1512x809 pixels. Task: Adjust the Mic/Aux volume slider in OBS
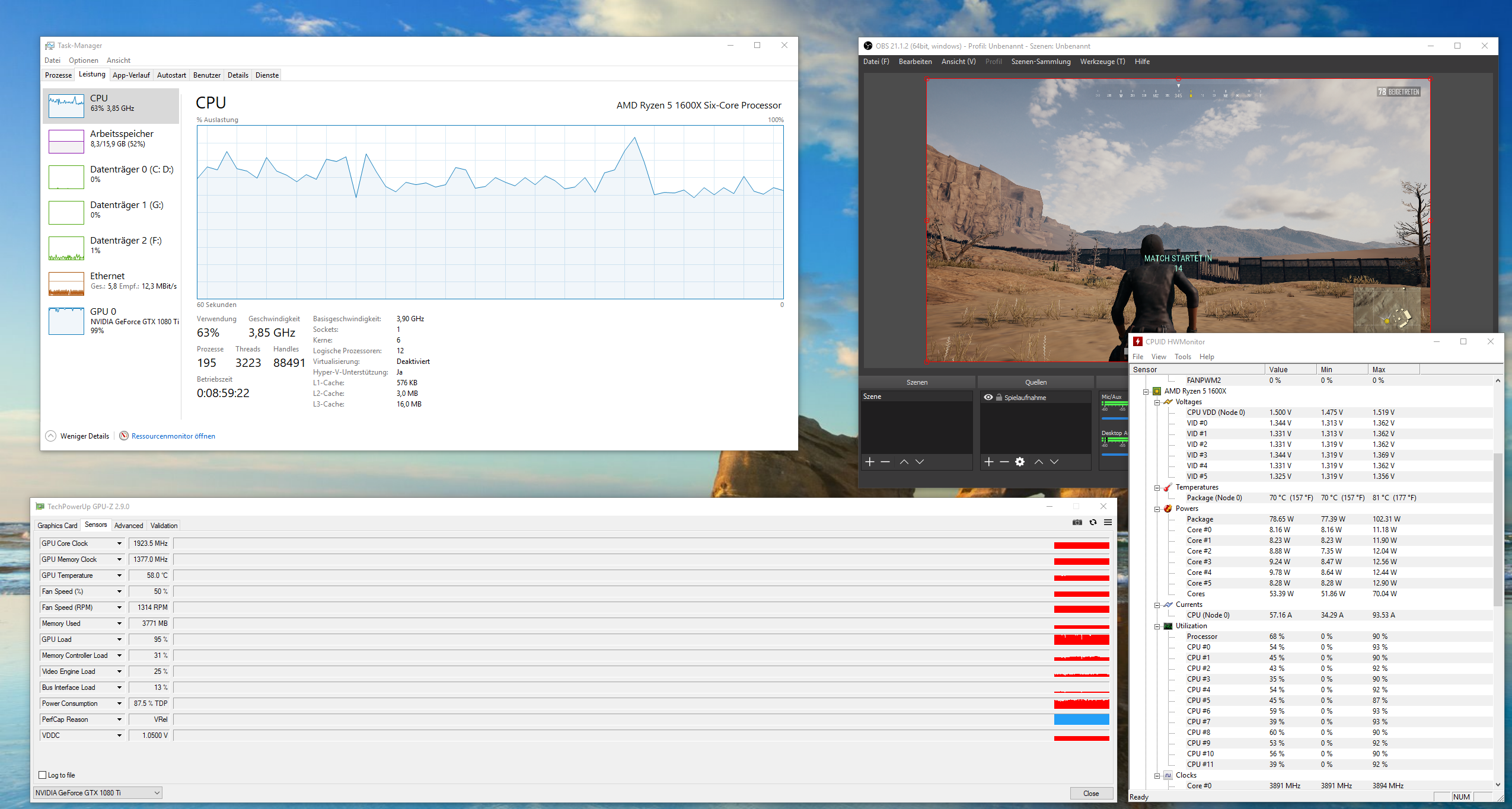pos(1114,418)
